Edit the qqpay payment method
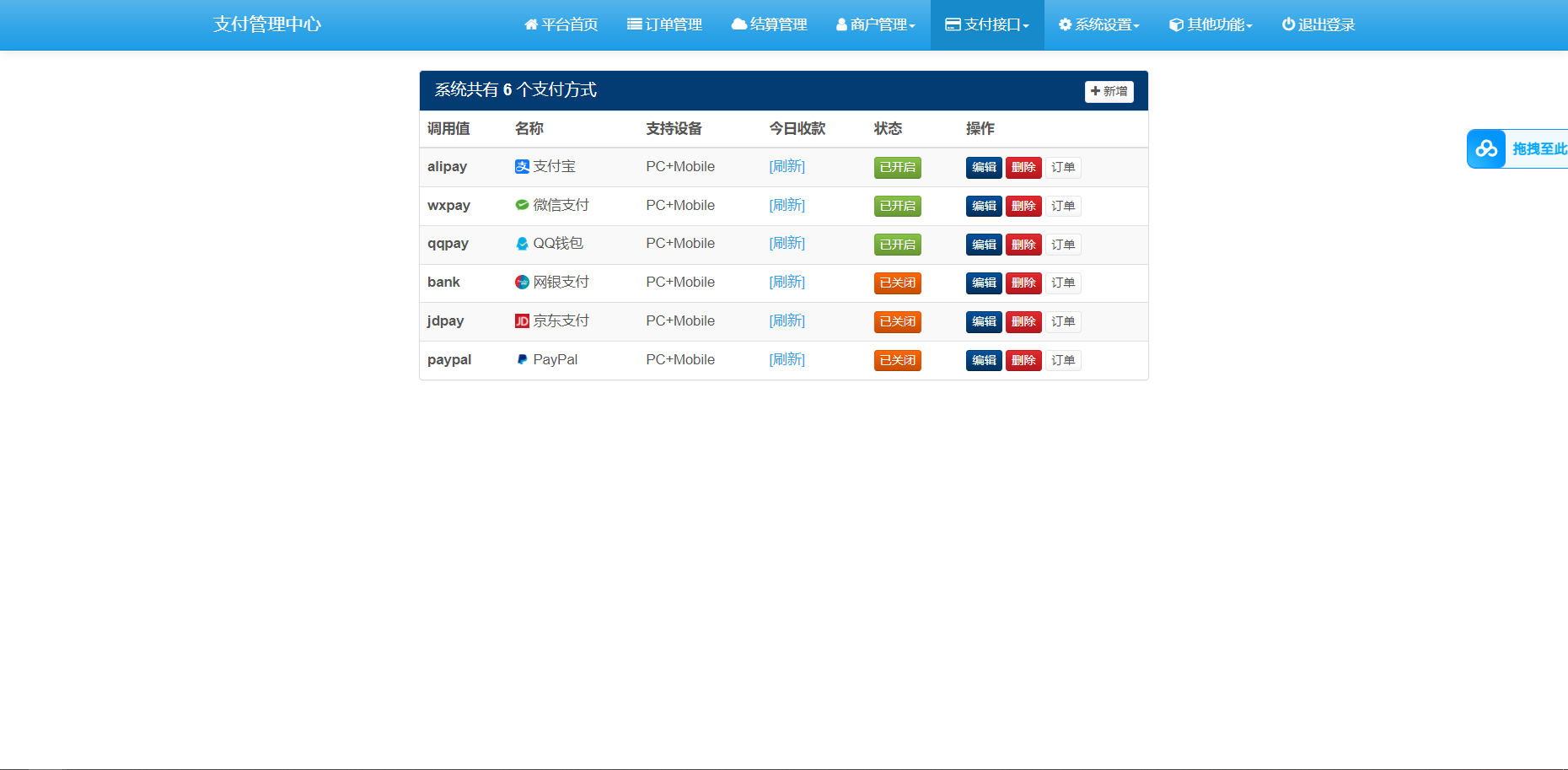This screenshot has width=1568, height=770. pos(984,245)
